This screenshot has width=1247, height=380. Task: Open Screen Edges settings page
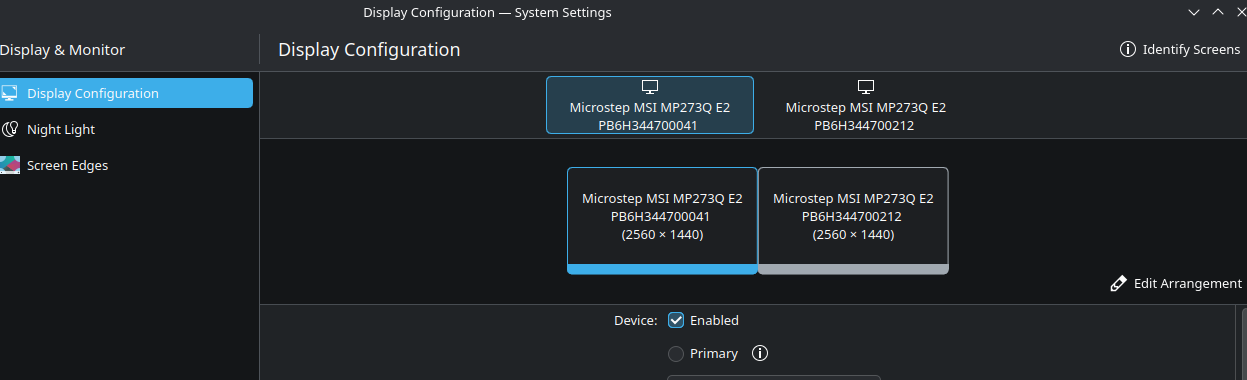(126, 165)
